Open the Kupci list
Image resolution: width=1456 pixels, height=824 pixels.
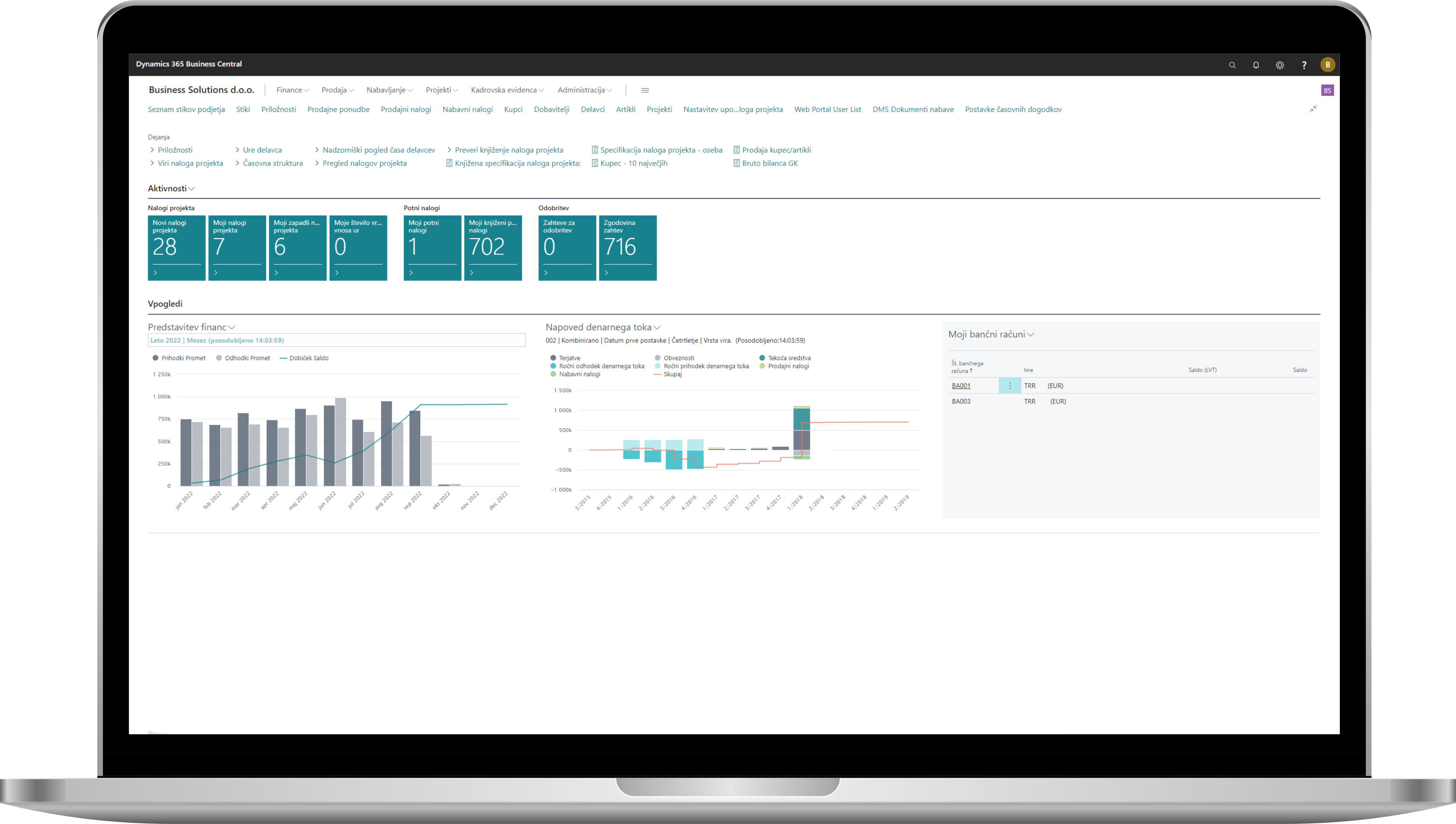click(x=513, y=109)
